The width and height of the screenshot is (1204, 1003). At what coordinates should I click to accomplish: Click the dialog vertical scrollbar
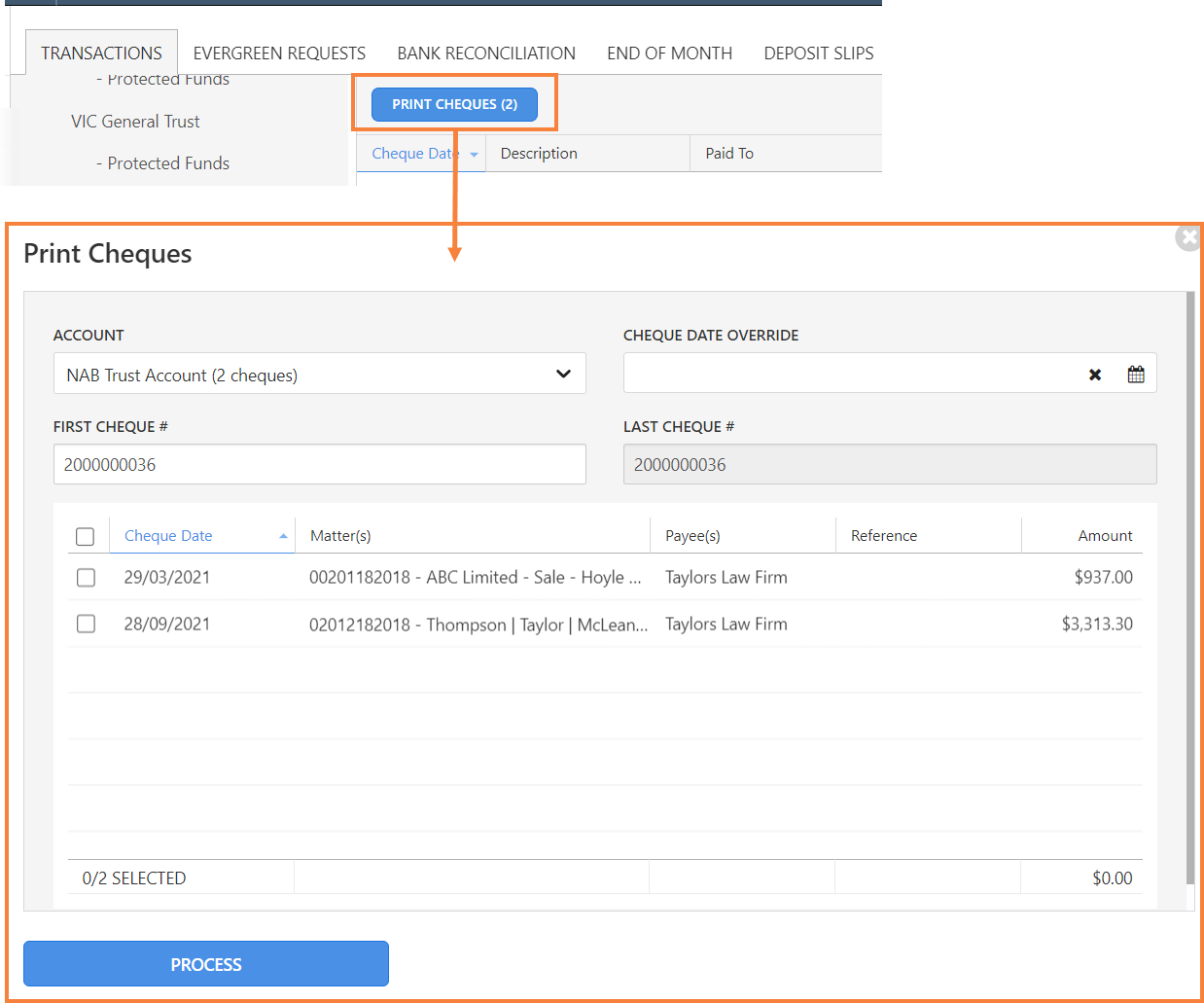(x=1189, y=584)
